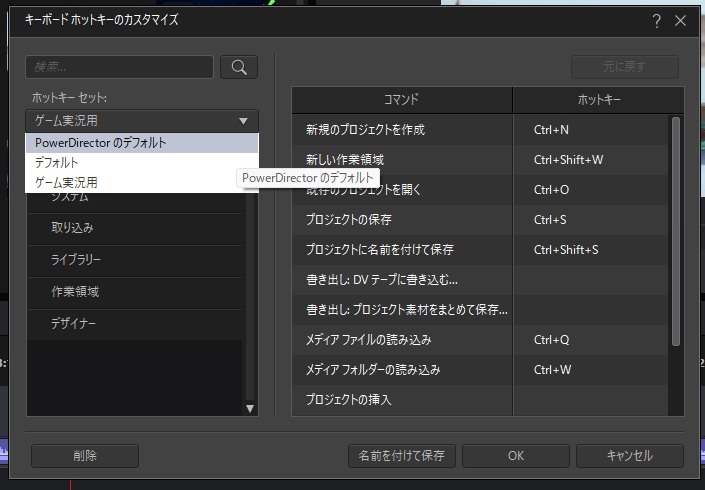Click the search magnifier icon button
Viewport: 705px width, 490px height.
tap(239, 67)
